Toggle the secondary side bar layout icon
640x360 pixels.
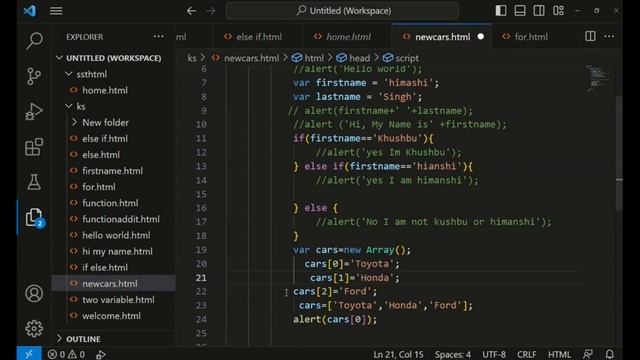[x=539, y=11]
